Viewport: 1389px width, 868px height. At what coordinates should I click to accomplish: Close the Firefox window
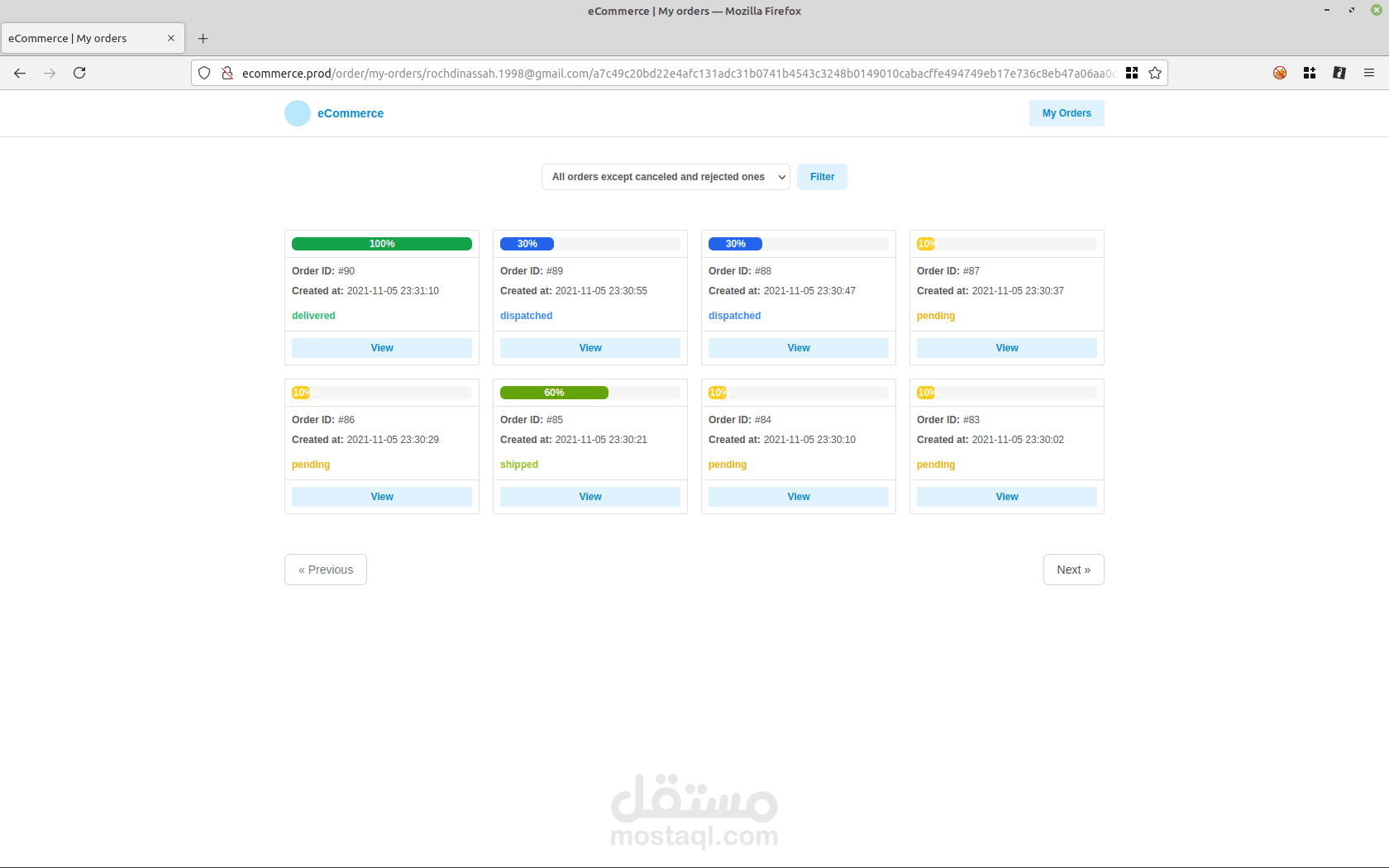(1377, 10)
